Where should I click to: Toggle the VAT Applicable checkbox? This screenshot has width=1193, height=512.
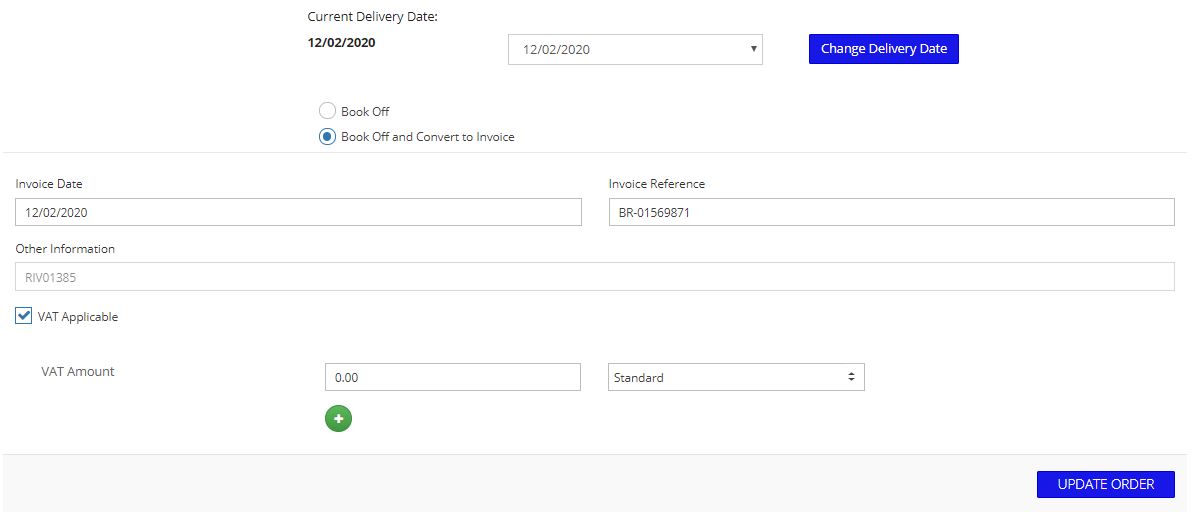tap(24, 316)
